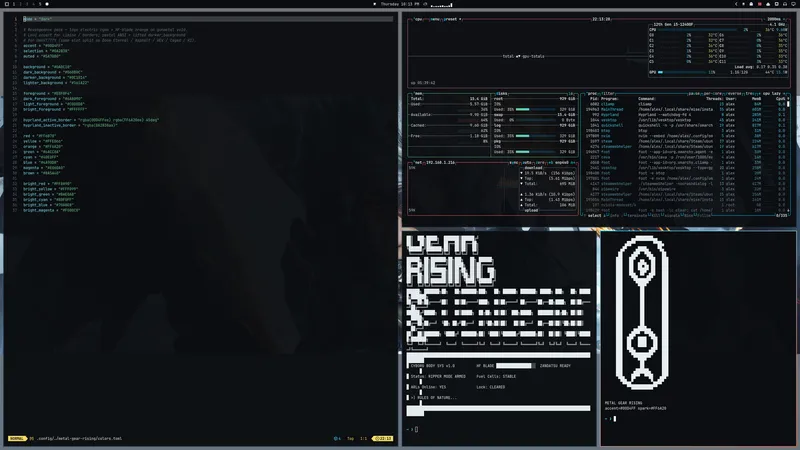The image size is (800, 450).
Task: Select the quickshell process row
Action: 688,125
